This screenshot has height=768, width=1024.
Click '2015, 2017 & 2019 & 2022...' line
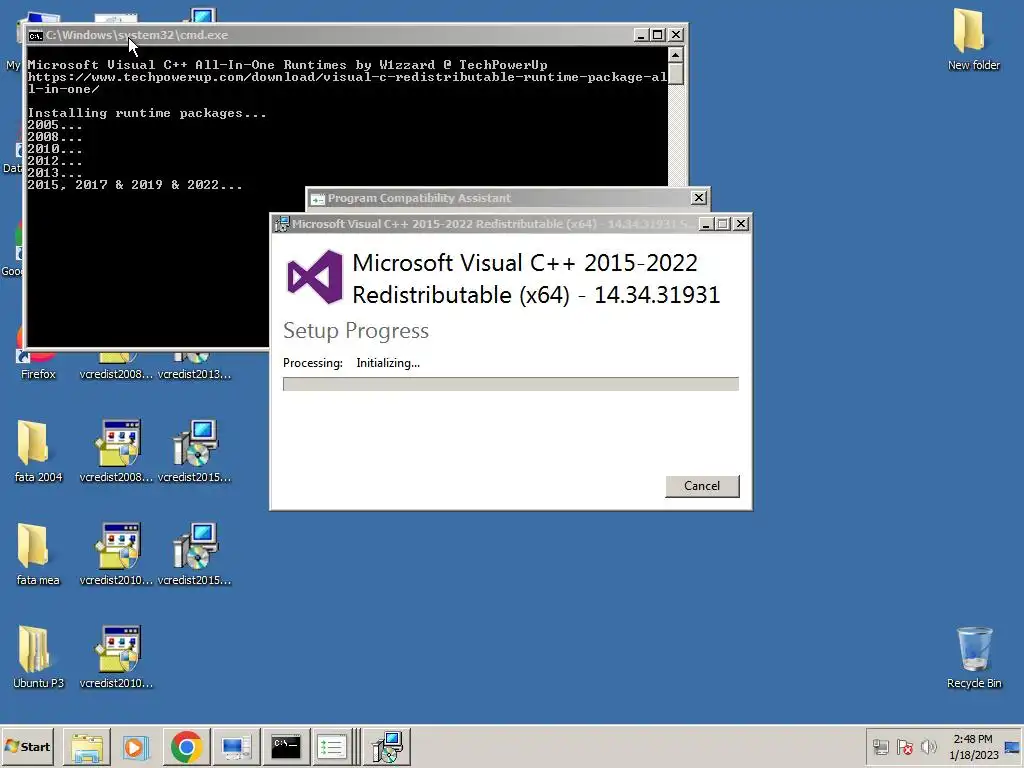tap(135, 185)
